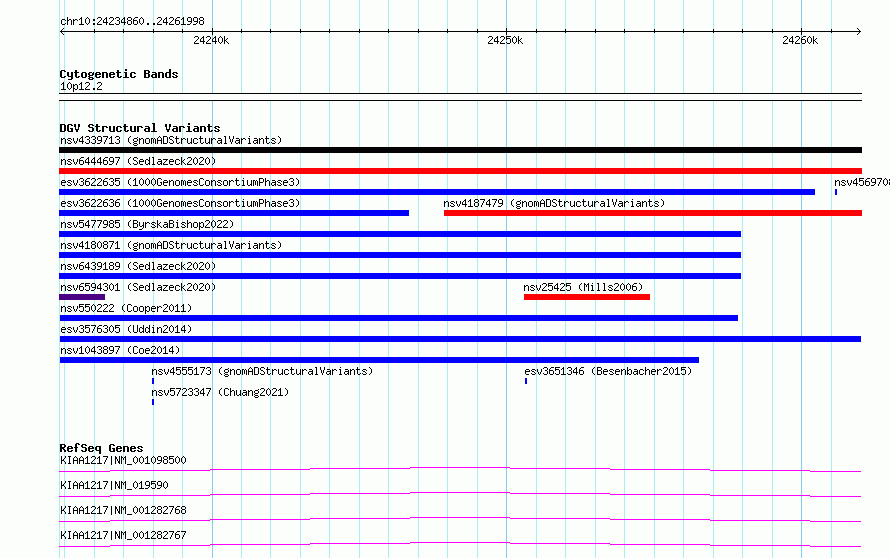Click the DGV Structural Variants track title

coord(140,128)
